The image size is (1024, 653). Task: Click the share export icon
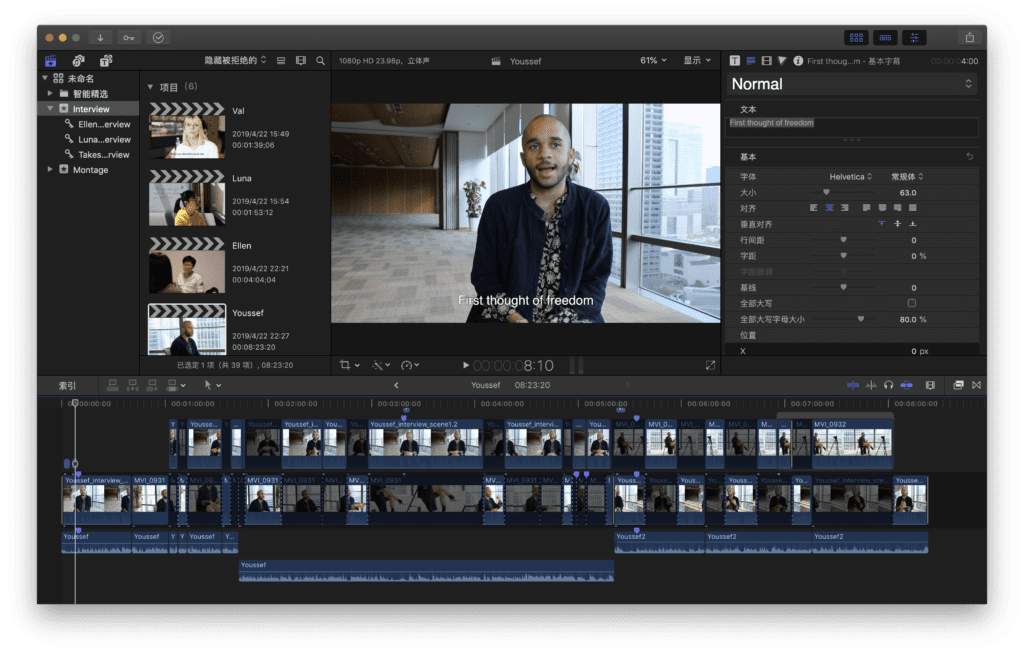click(x=970, y=38)
